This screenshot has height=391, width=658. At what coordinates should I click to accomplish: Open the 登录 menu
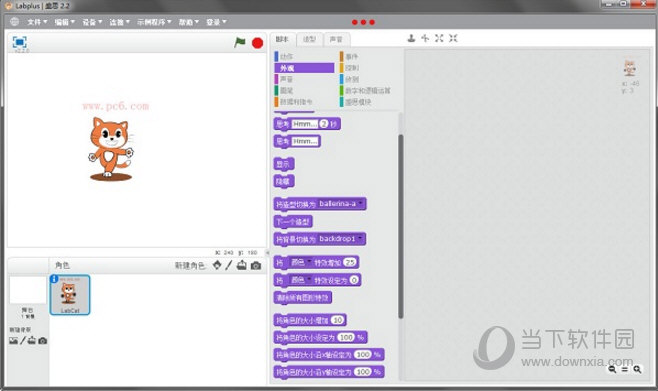coord(216,22)
